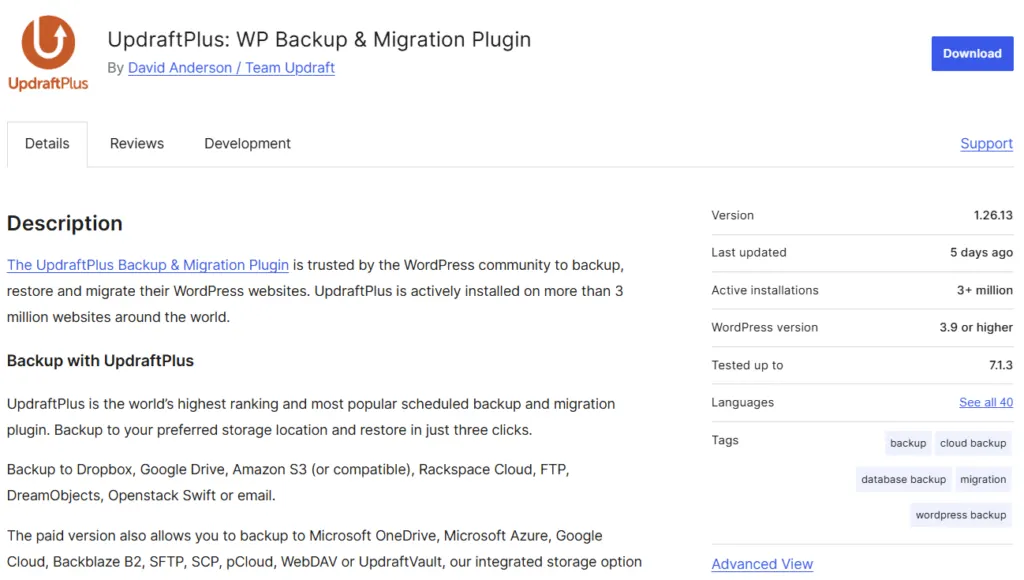This screenshot has height=580, width=1024.
Task: Open the wordpress backup tag
Action: point(961,515)
